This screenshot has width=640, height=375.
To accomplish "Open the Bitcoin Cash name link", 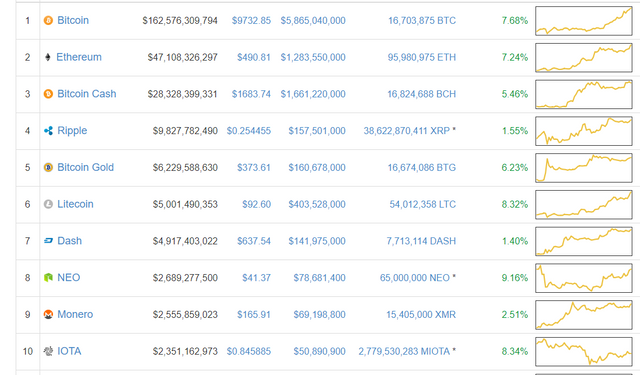I will point(87,94).
